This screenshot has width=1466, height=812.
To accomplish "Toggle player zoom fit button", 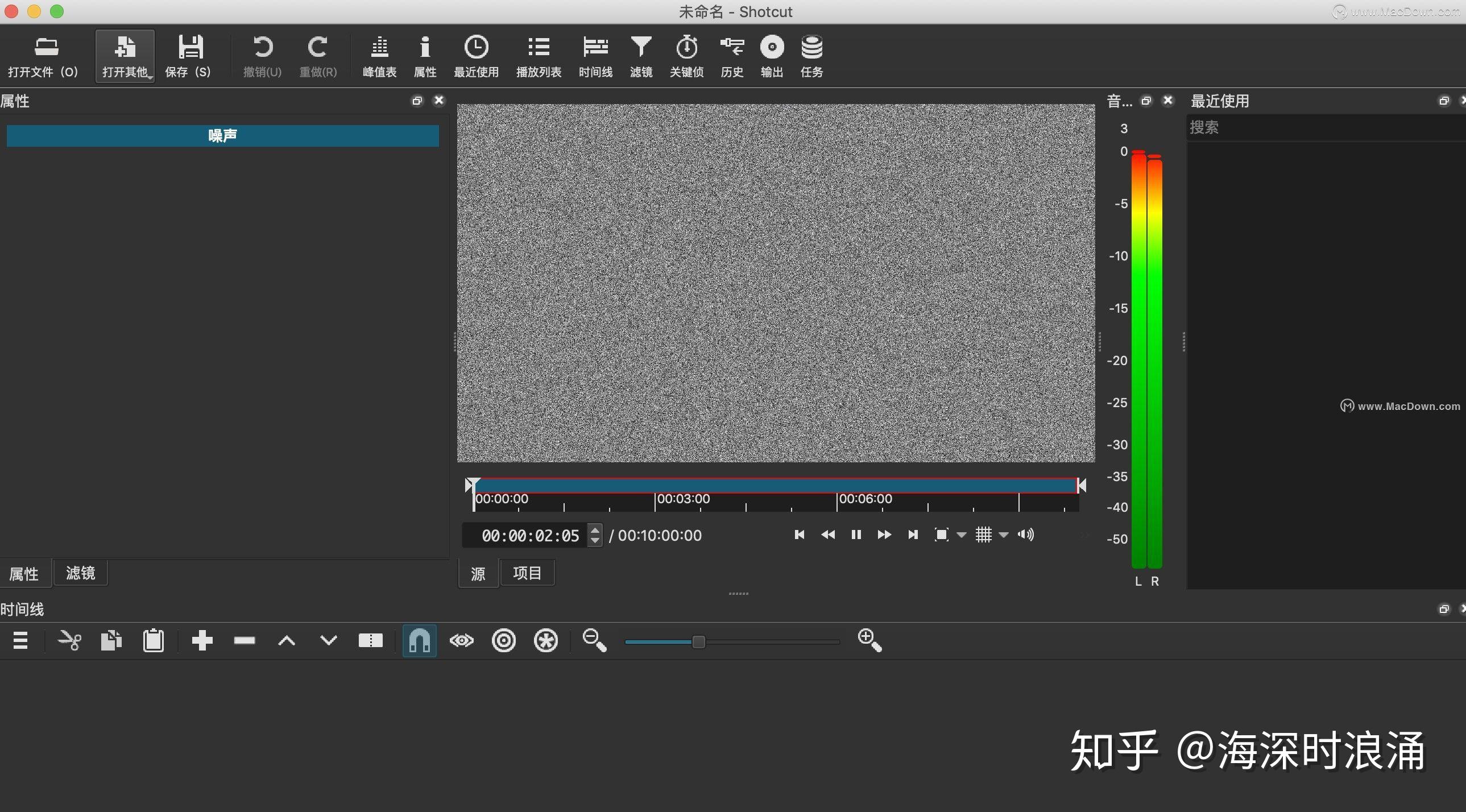I will [941, 535].
